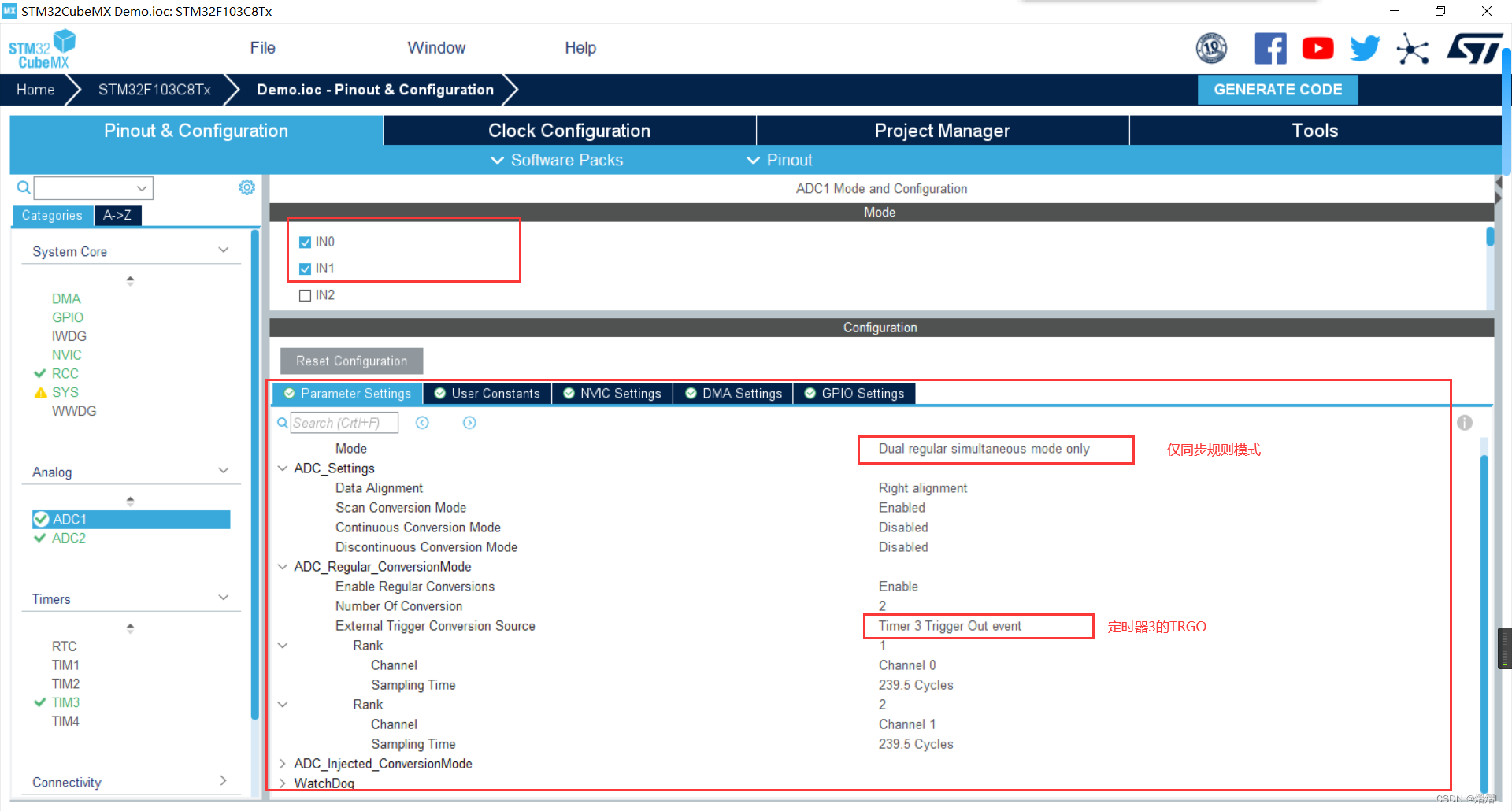This screenshot has height=811, width=1512.
Task: Expand the Connectivity category
Action: point(224,781)
